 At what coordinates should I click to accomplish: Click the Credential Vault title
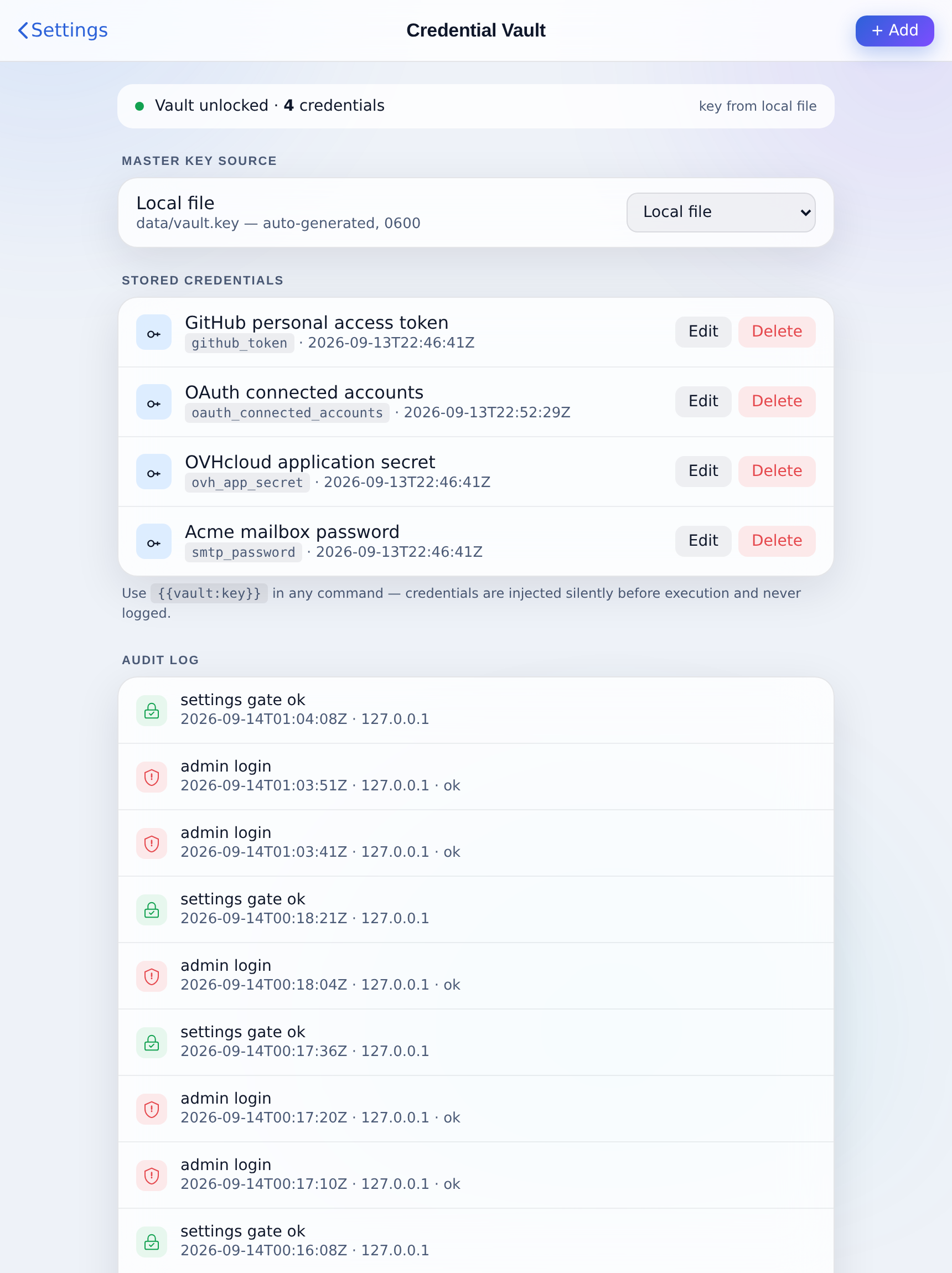pyautogui.click(x=476, y=30)
